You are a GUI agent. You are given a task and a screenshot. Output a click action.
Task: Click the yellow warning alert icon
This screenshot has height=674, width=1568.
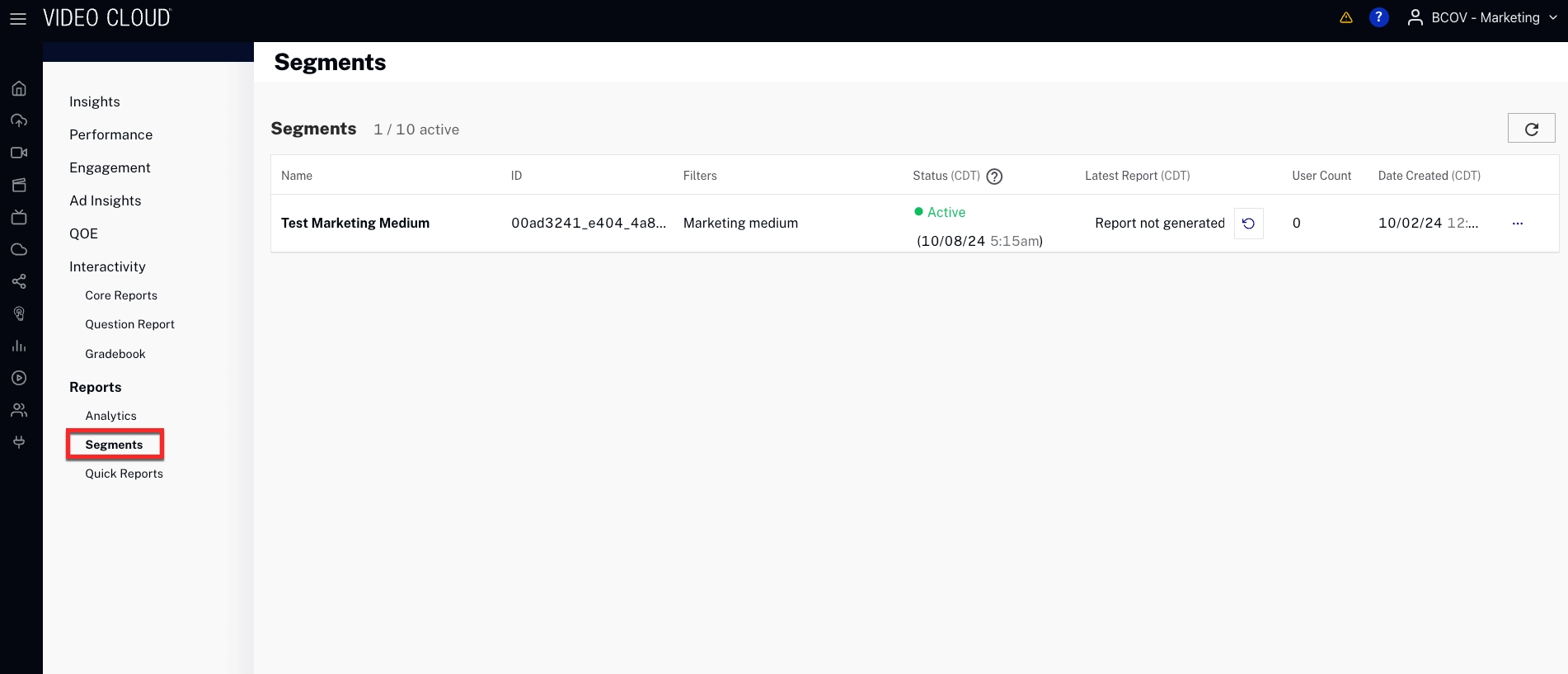(x=1346, y=17)
